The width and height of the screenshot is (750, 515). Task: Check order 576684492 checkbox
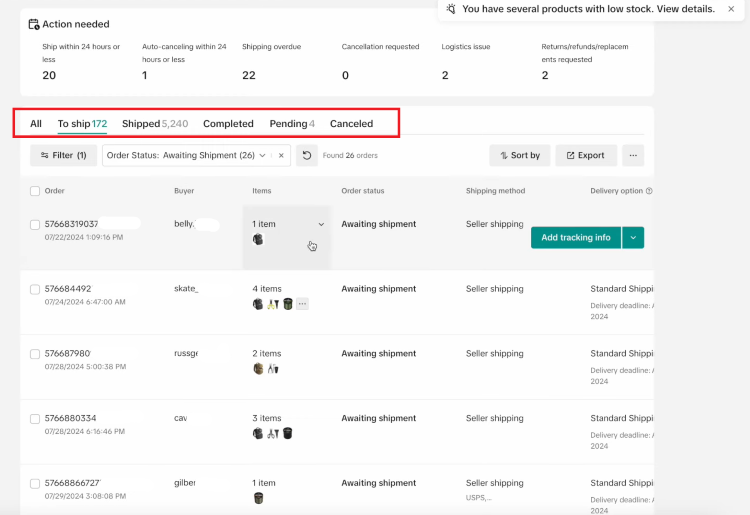point(35,289)
